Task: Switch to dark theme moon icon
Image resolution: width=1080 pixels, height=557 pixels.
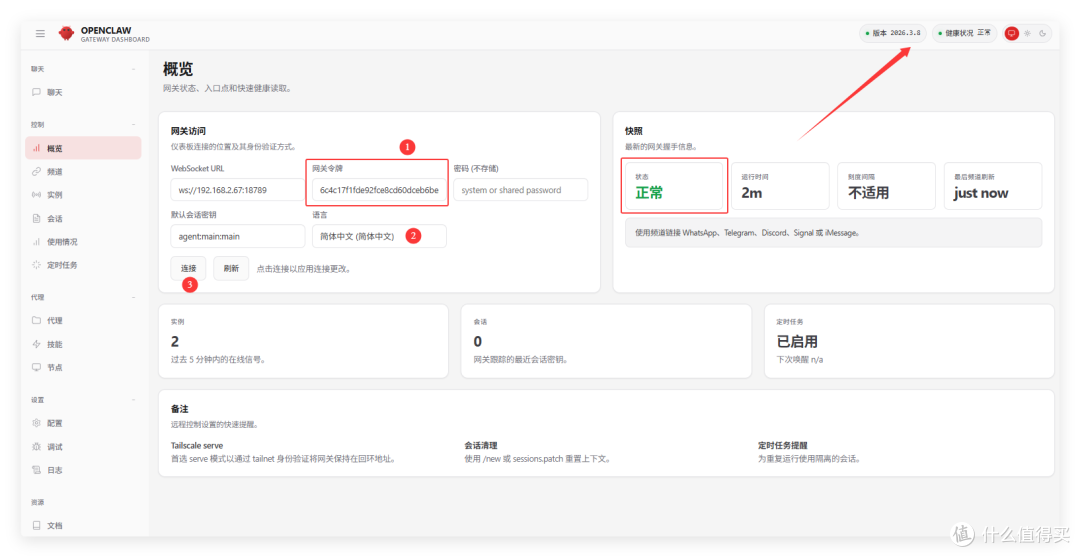Action: coord(1043,33)
